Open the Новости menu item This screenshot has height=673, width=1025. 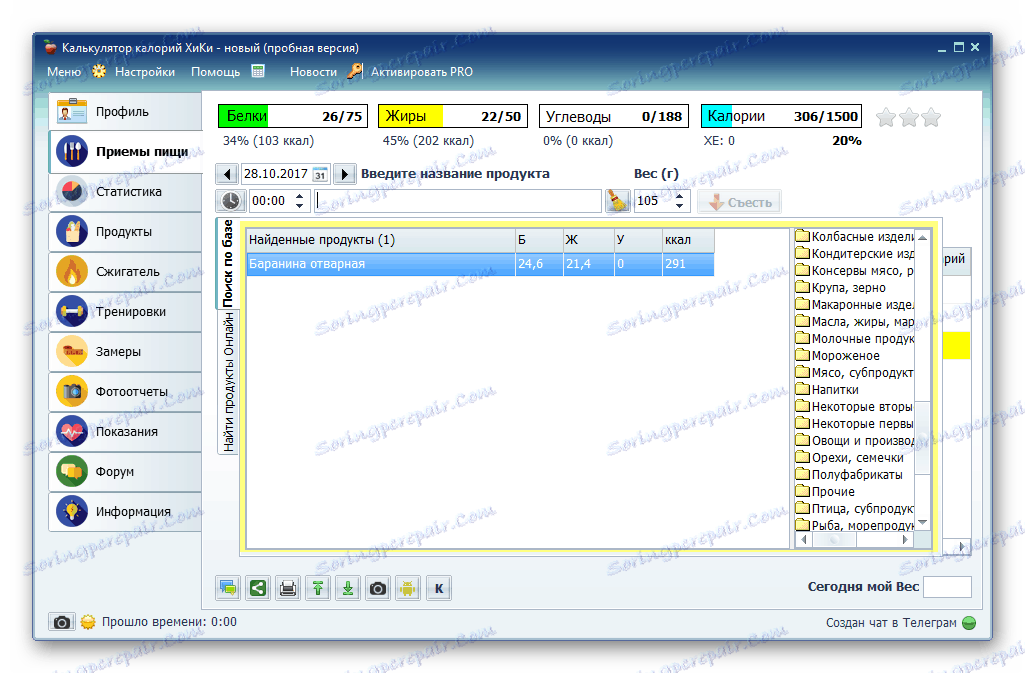pos(313,72)
